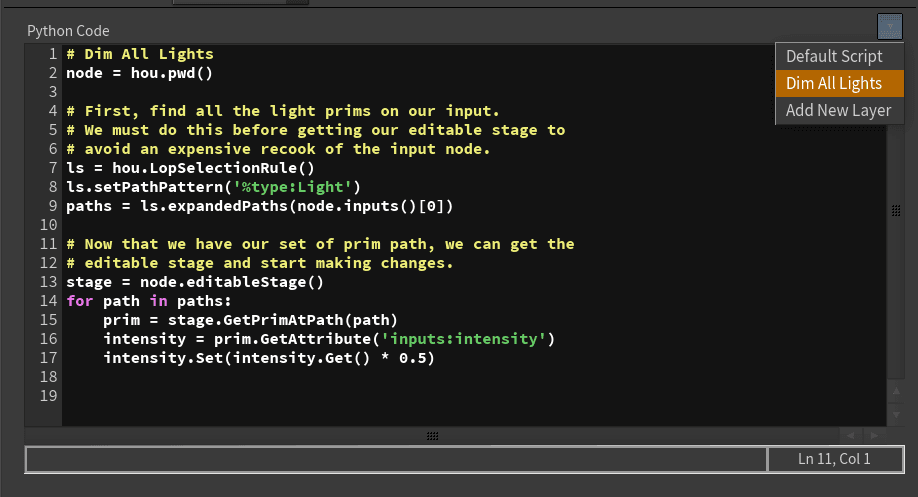Place cursor on line number 14
This screenshot has height=497, width=918.
pyautogui.click(x=49, y=300)
